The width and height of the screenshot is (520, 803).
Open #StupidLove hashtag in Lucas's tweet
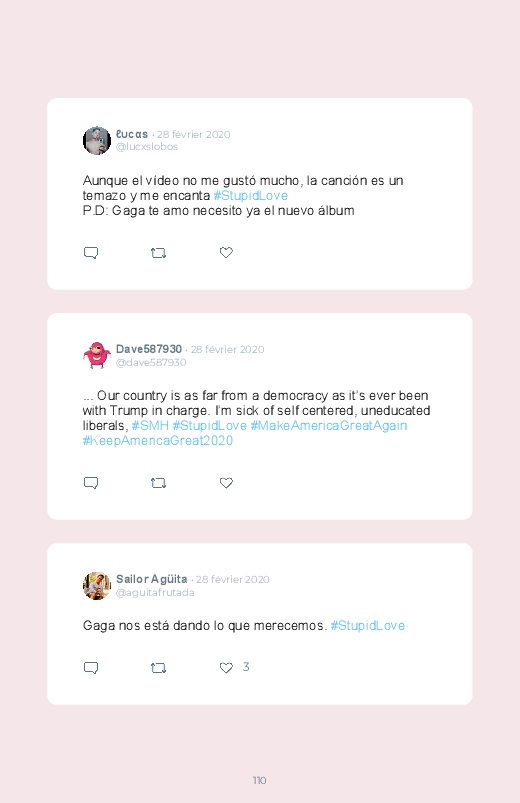(251, 196)
